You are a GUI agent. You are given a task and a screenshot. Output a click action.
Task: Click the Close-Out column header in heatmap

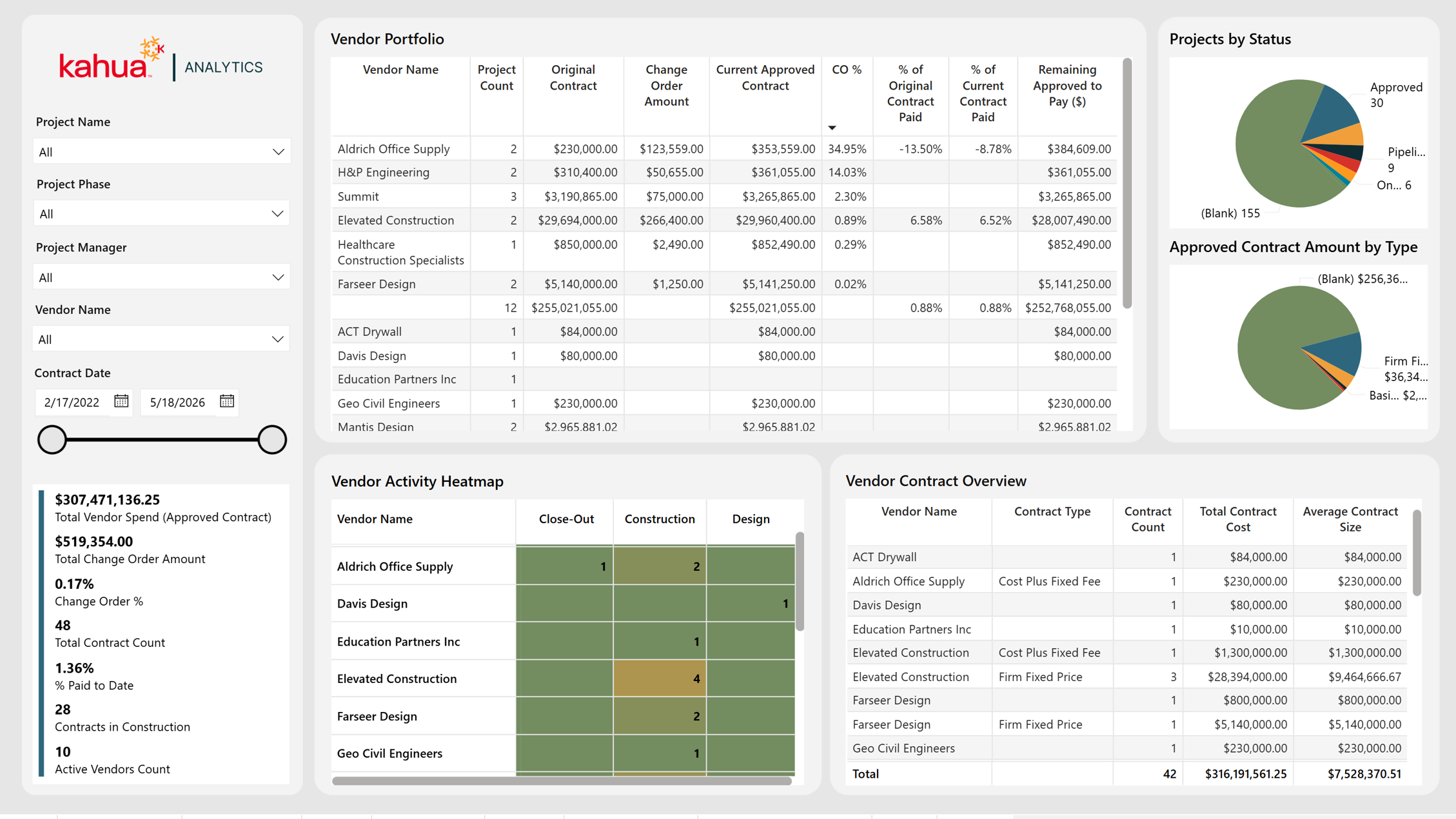tap(566, 519)
